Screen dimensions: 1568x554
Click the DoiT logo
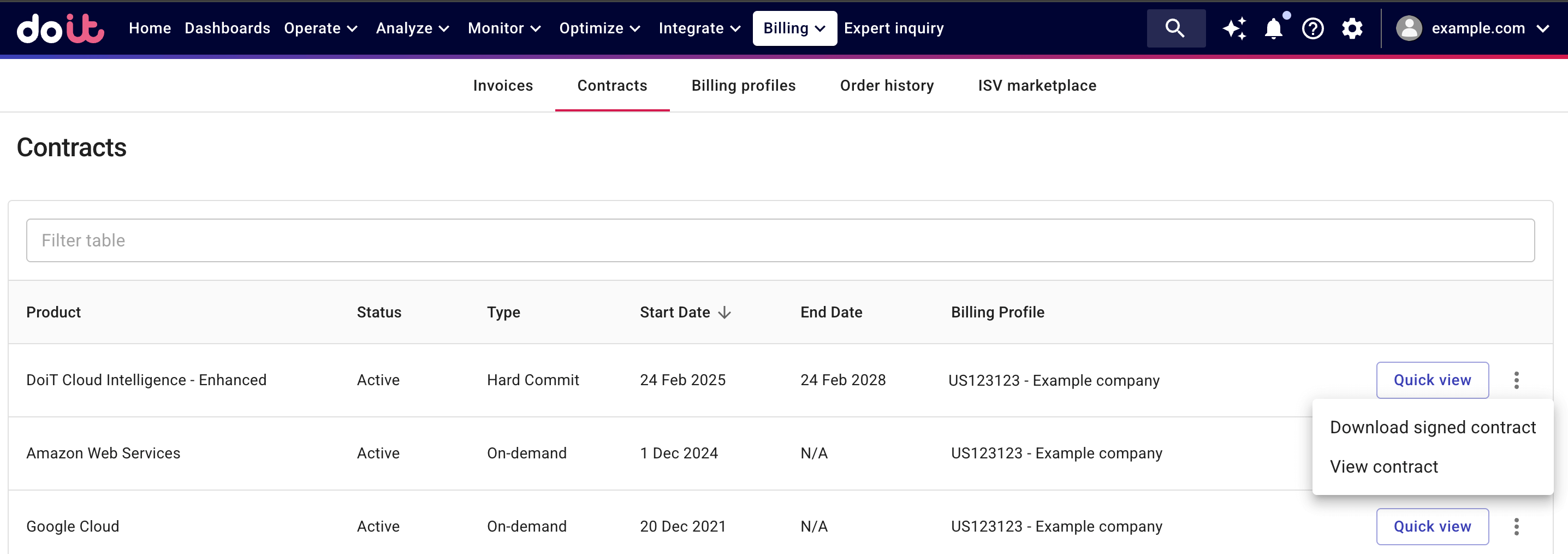coord(60,28)
